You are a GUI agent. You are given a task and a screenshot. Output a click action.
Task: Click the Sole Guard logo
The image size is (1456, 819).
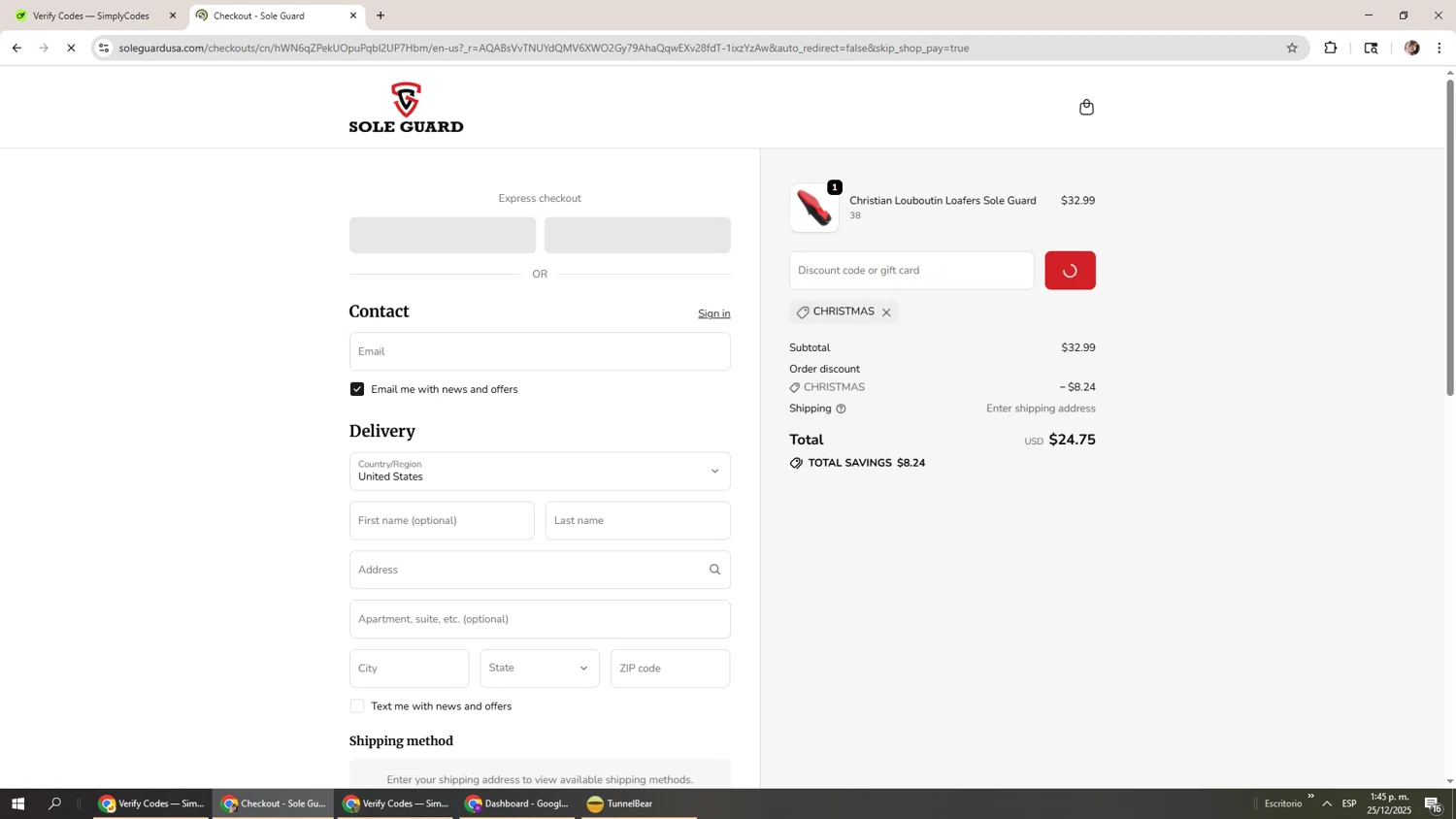(x=406, y=107)
